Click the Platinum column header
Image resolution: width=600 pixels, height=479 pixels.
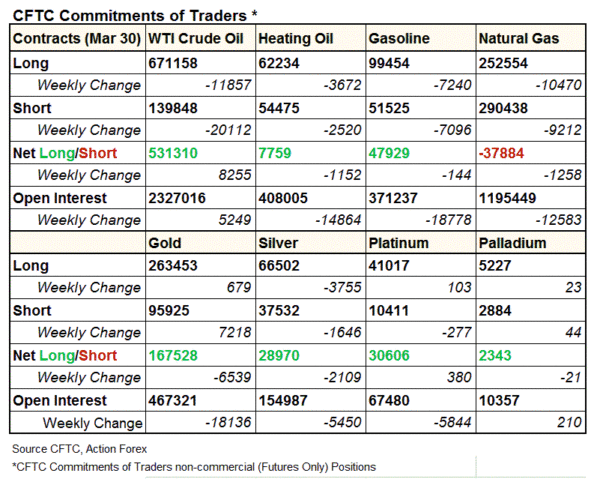click(398, 243)
